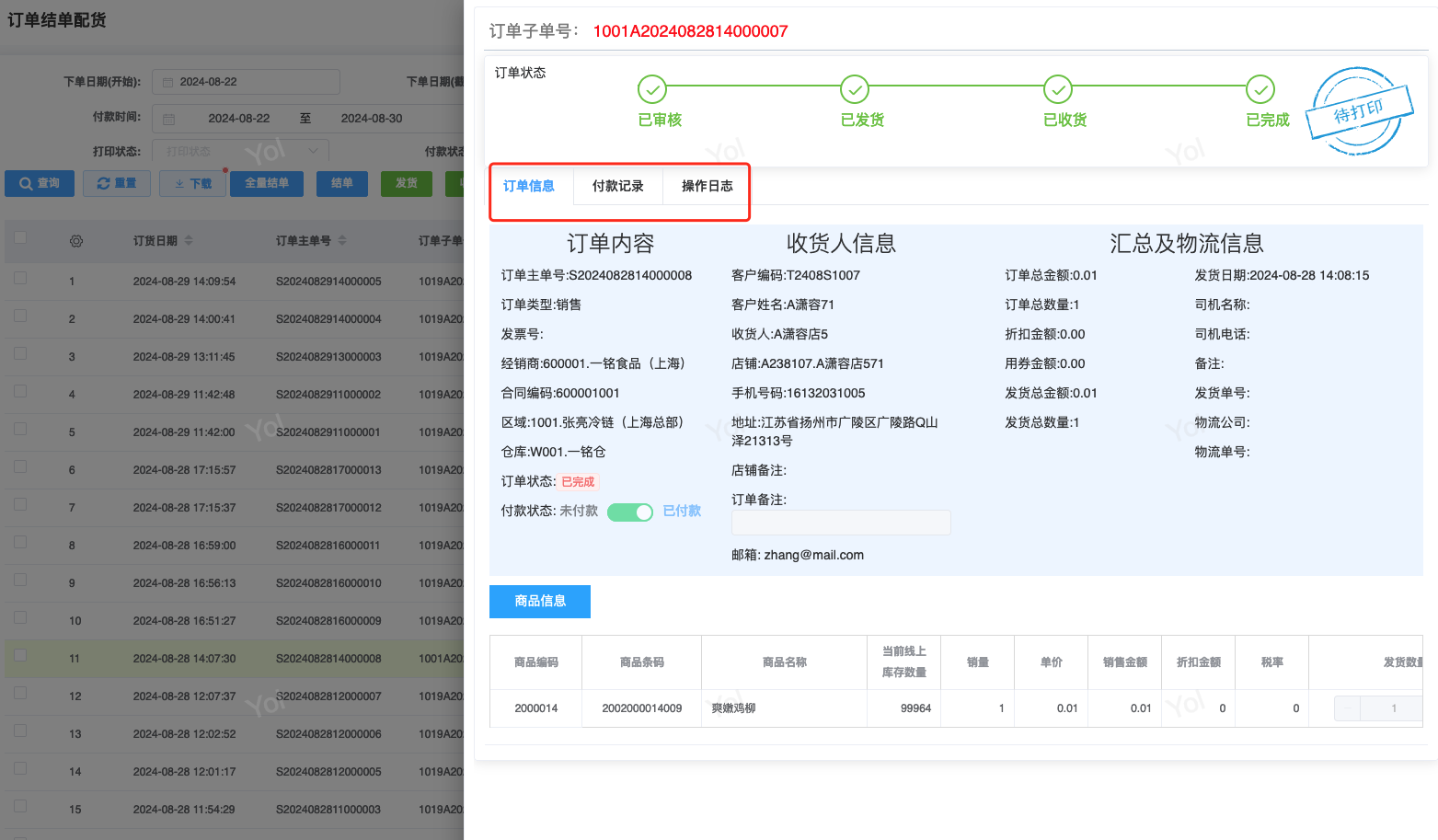Click the 已收货 step checkmark circle
Viewport: 1438px width, 840px height.
[1057, 89]
